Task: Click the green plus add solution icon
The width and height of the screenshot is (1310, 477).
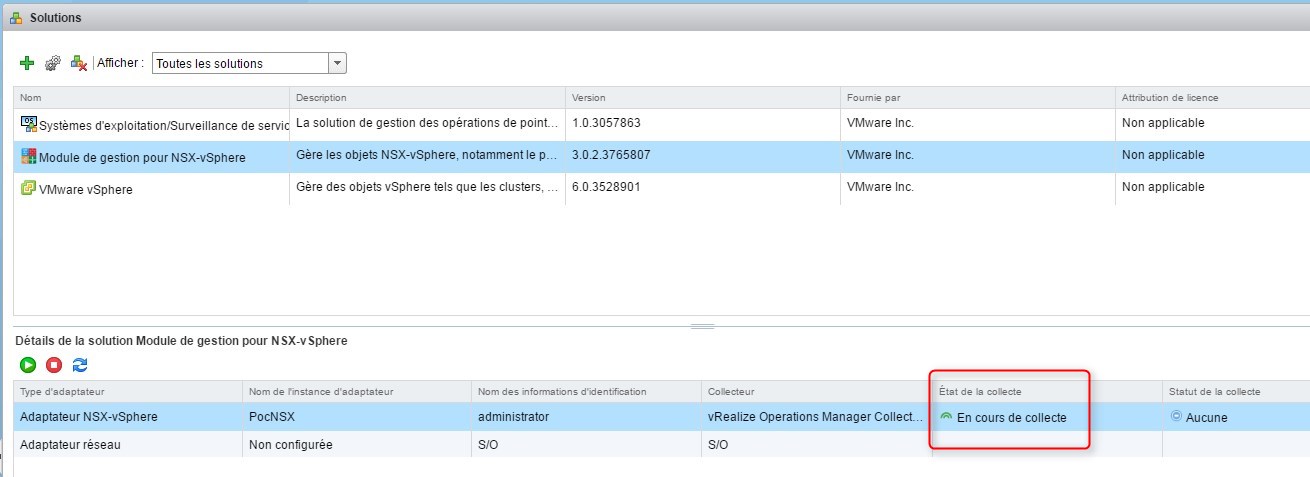Action: pyautogui.click(x=27, y=63)
